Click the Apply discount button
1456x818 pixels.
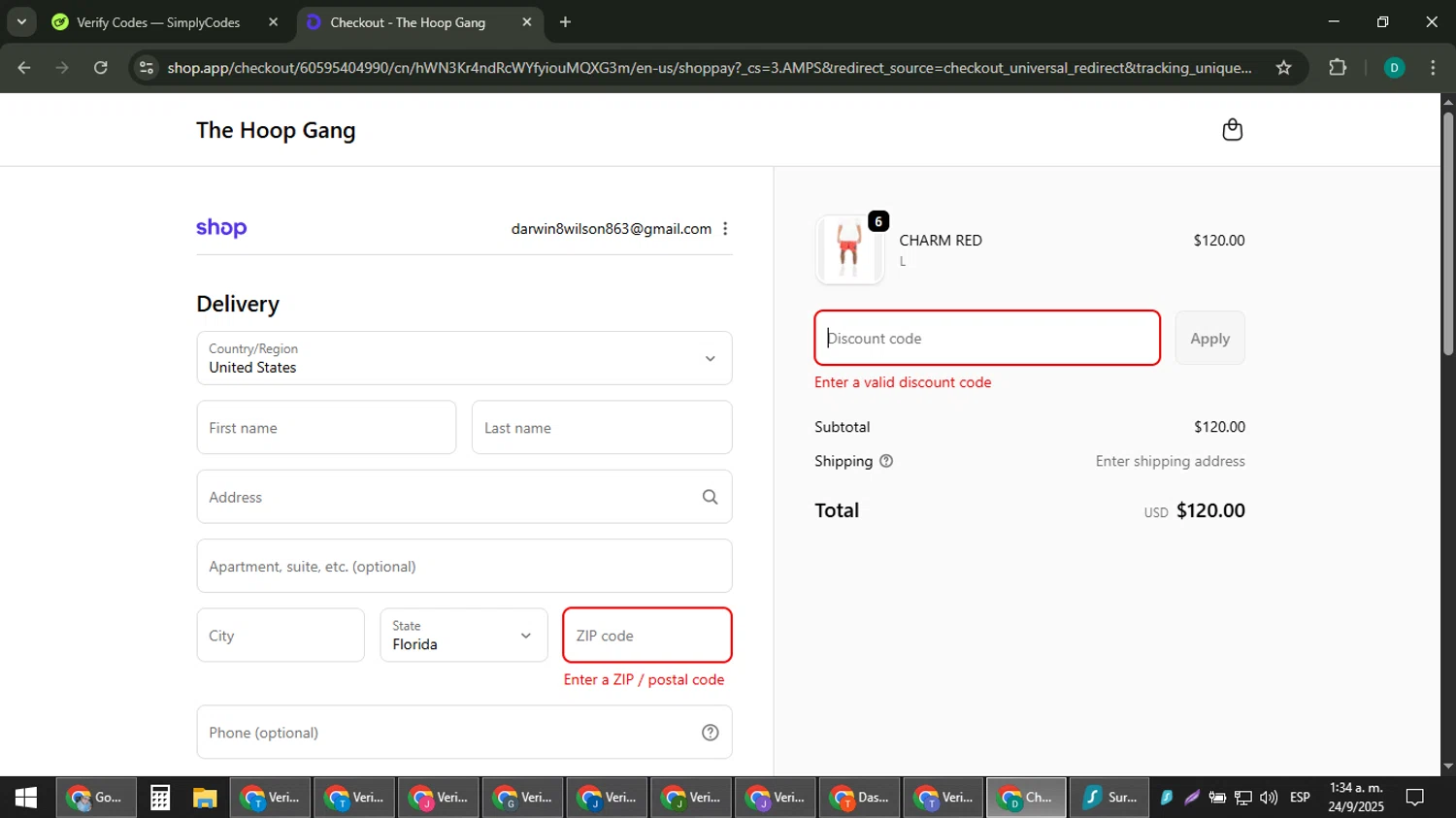coord(1209,339)
